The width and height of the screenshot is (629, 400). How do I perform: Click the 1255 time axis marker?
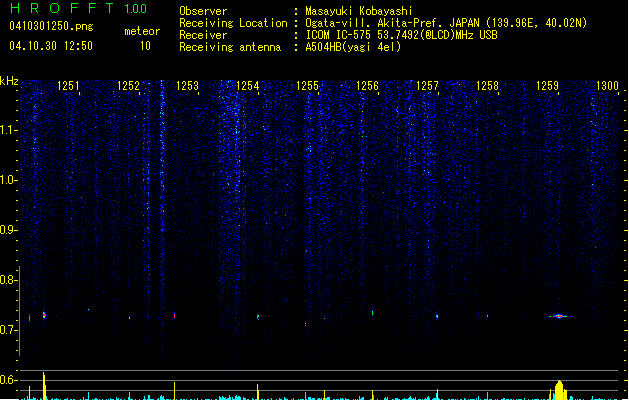pyautogui.click(x=307, y=86)
